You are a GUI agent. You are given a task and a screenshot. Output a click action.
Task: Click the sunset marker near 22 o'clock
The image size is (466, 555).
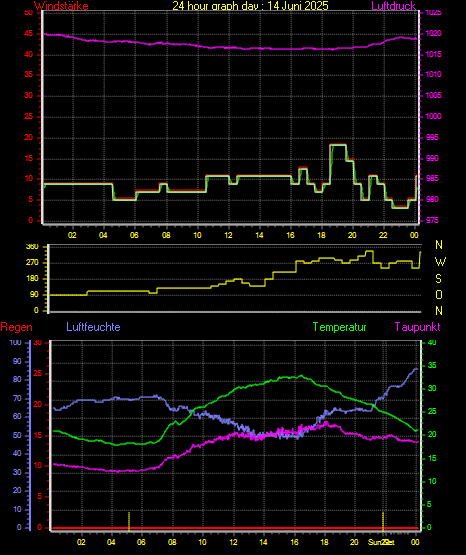point(383,521)
